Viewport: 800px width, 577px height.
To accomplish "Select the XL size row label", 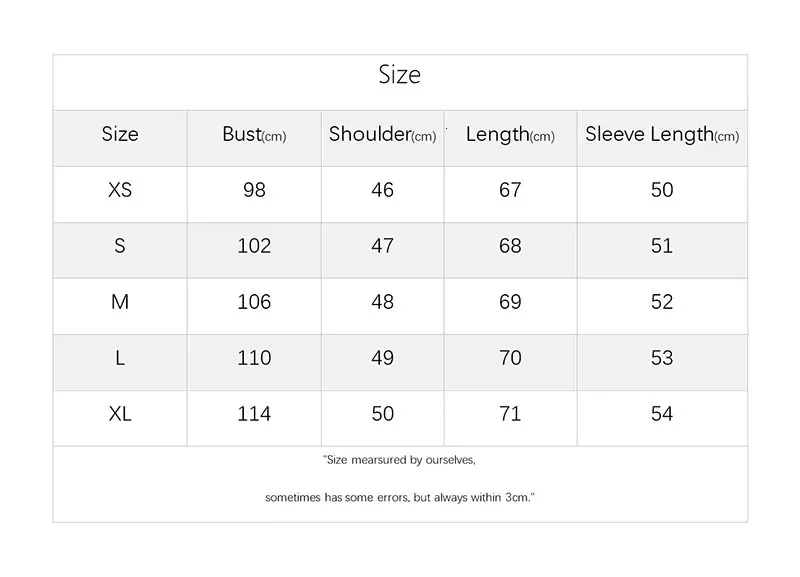I will pos(120,414).
